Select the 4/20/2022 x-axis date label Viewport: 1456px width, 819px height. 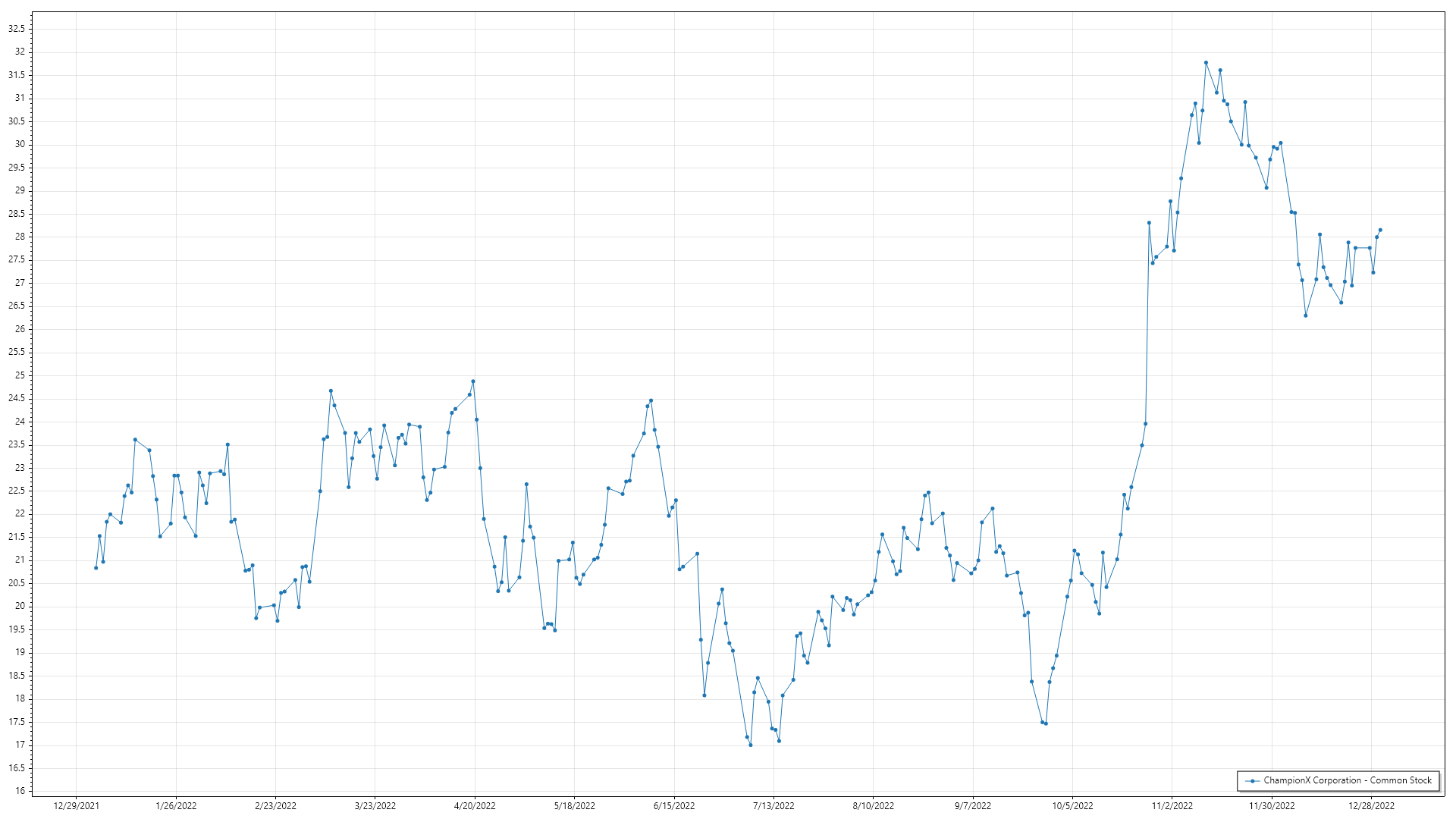point(475,806)
